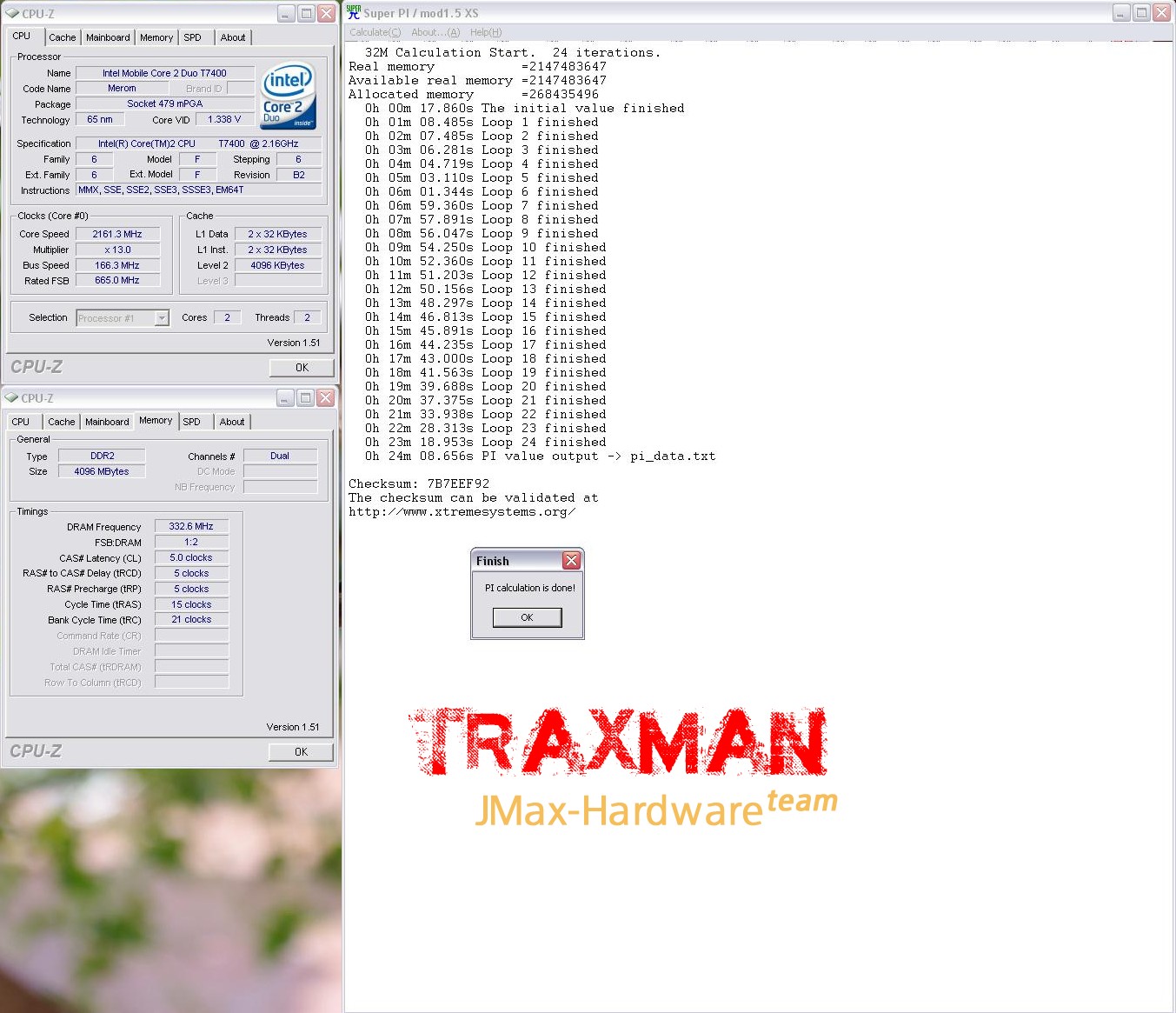
Task: Click the PI value output pi_data.txt line
Action: pos(541,456)
